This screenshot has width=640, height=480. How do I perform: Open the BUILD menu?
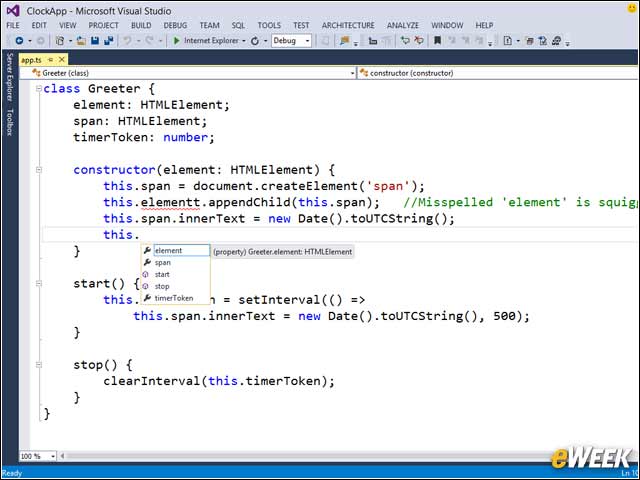pos(141,25)
